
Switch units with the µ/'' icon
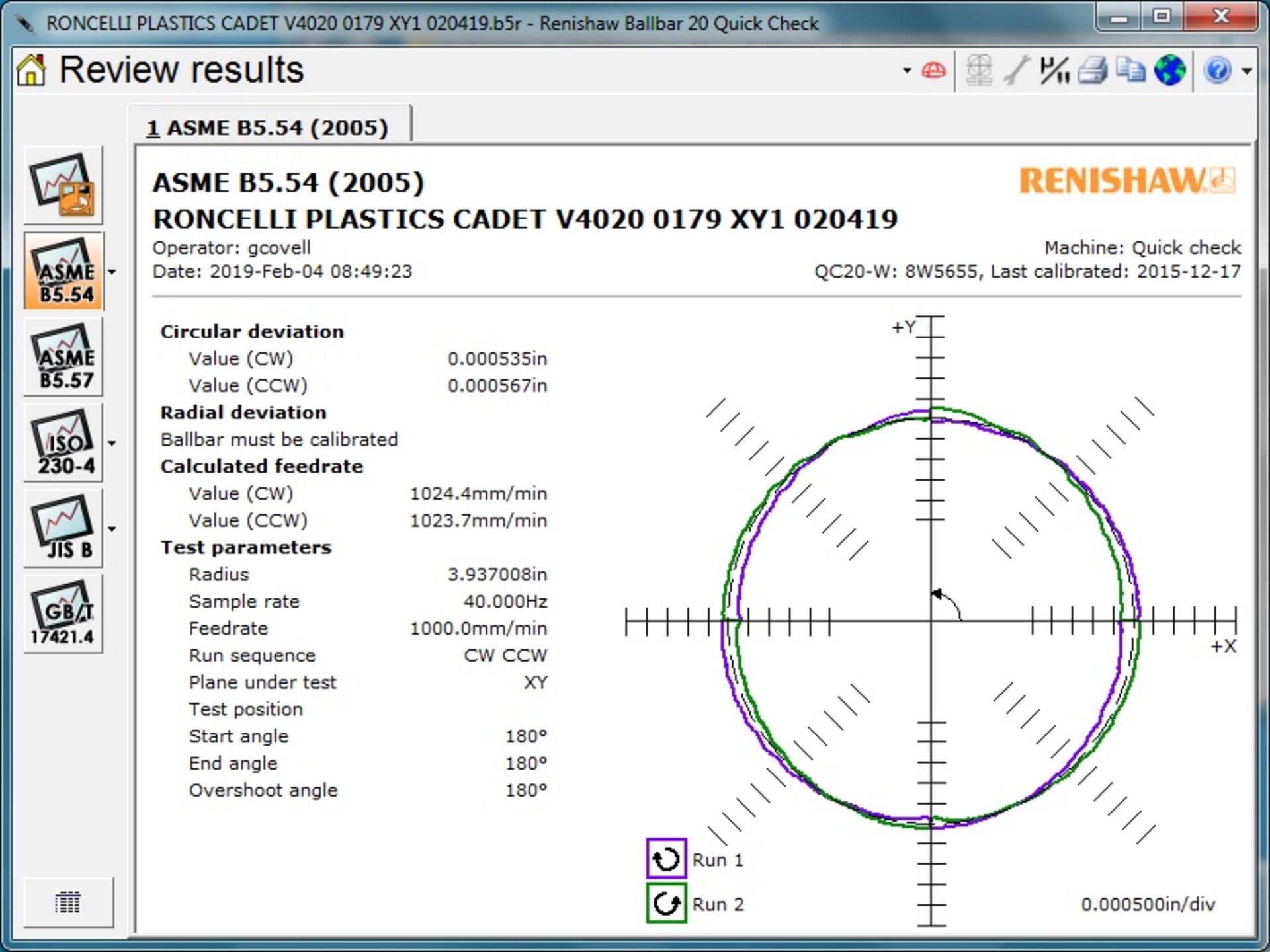(x=1054, y=69)
